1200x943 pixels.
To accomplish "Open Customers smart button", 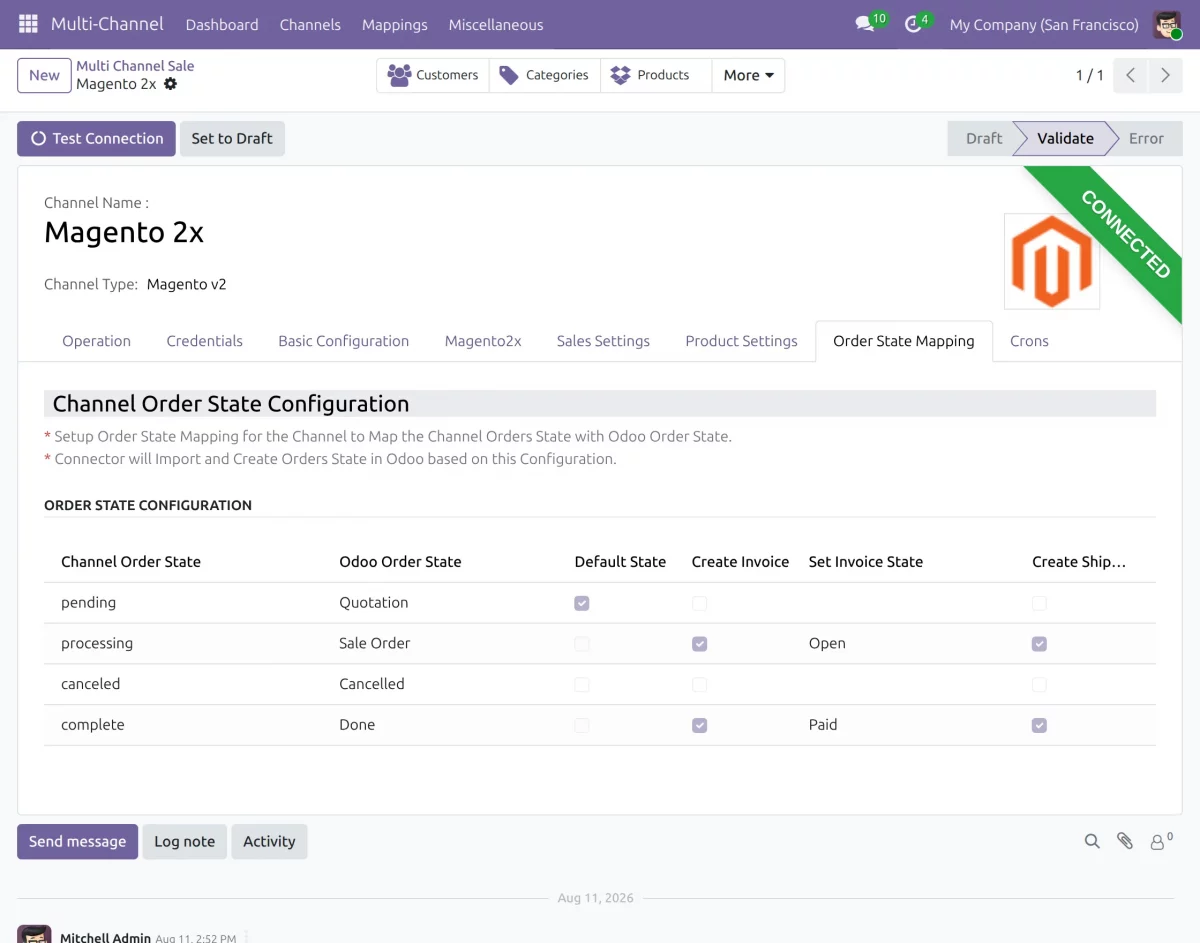I will [433, 75].
